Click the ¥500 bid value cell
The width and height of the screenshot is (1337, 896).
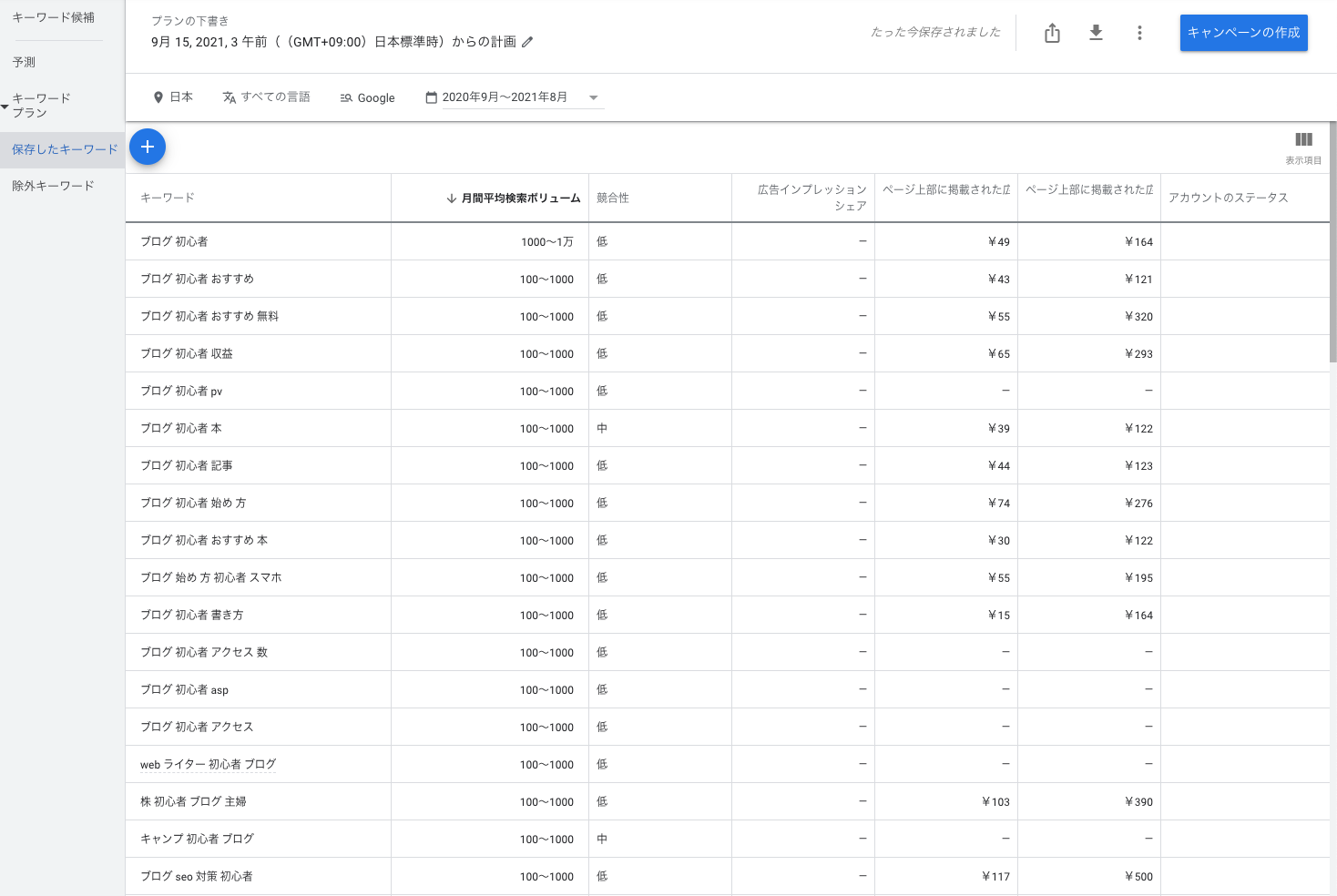click(1138, 877)
